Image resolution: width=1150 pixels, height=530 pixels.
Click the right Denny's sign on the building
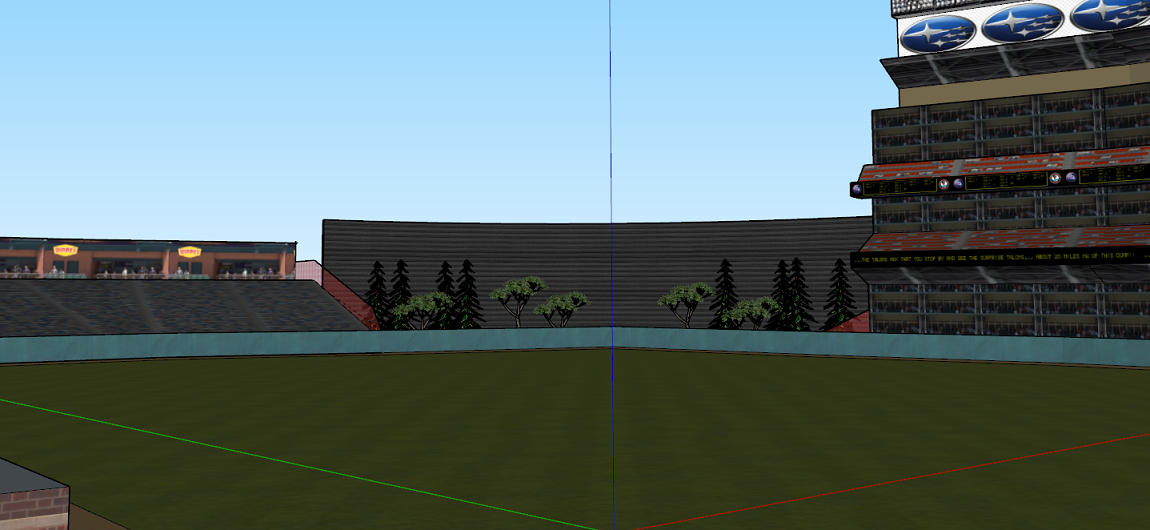189,252
